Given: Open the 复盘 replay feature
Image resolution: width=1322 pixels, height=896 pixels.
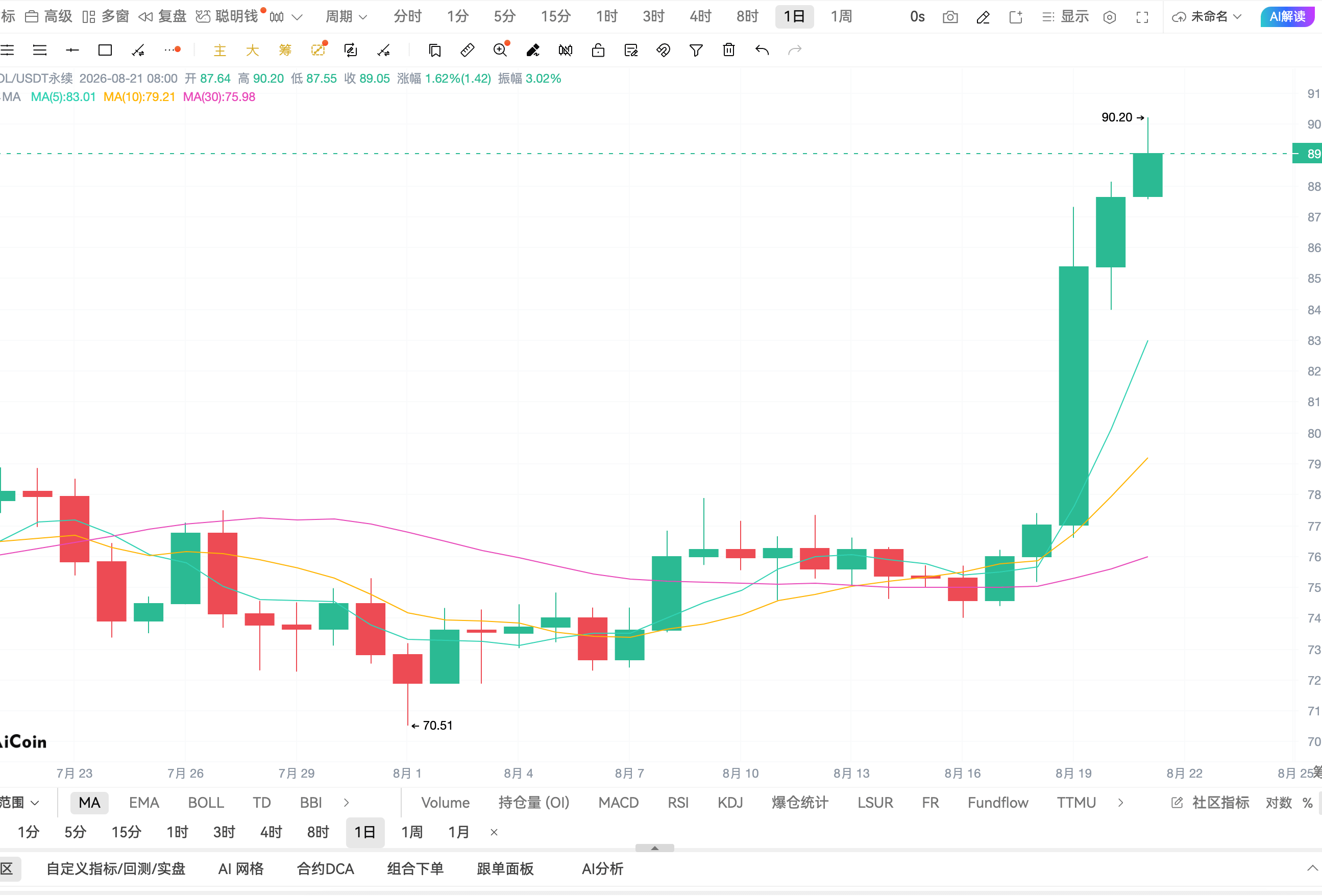Looking at the screenshot, I should coord(163,16).
